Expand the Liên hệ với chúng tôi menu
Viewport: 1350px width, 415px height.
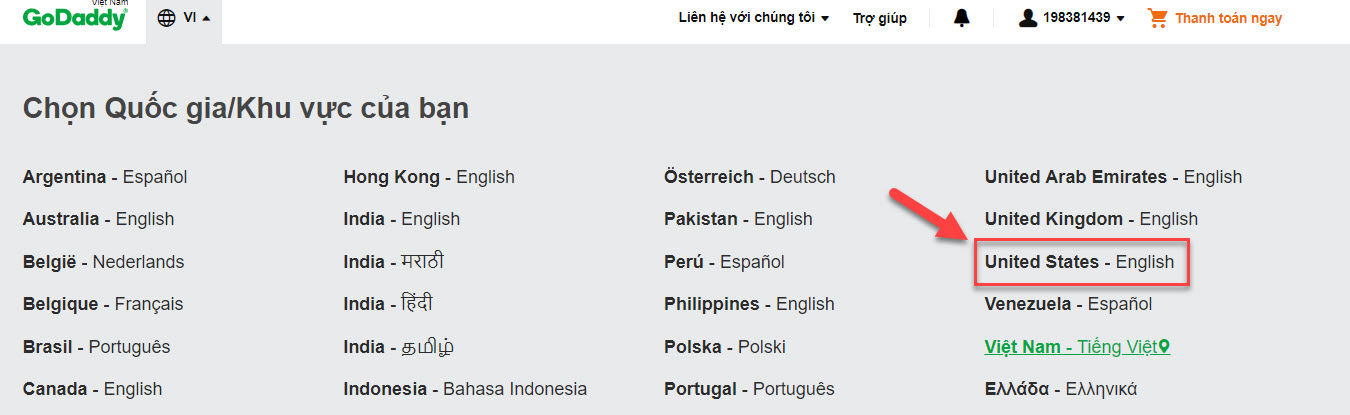click(754, 18)
